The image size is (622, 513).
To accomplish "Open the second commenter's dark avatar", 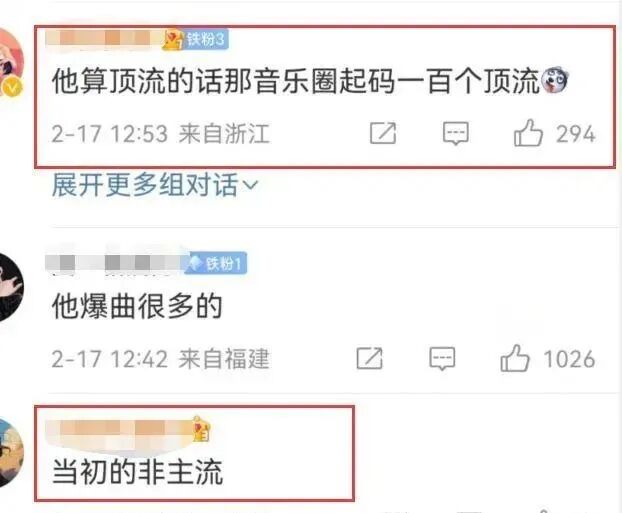I will pyautogui.click(x=11, y=287).
